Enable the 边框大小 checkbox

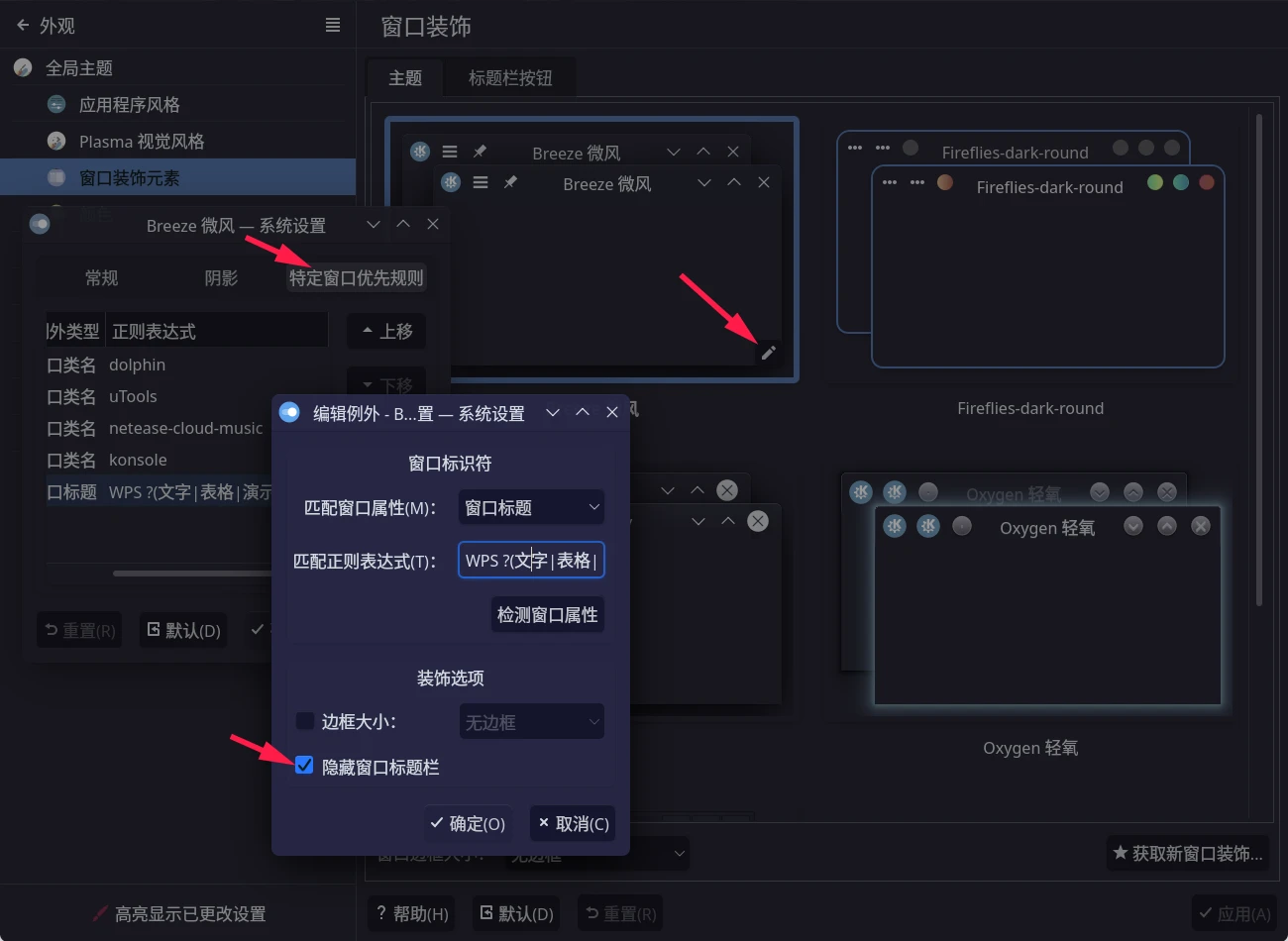coord(305,721)
